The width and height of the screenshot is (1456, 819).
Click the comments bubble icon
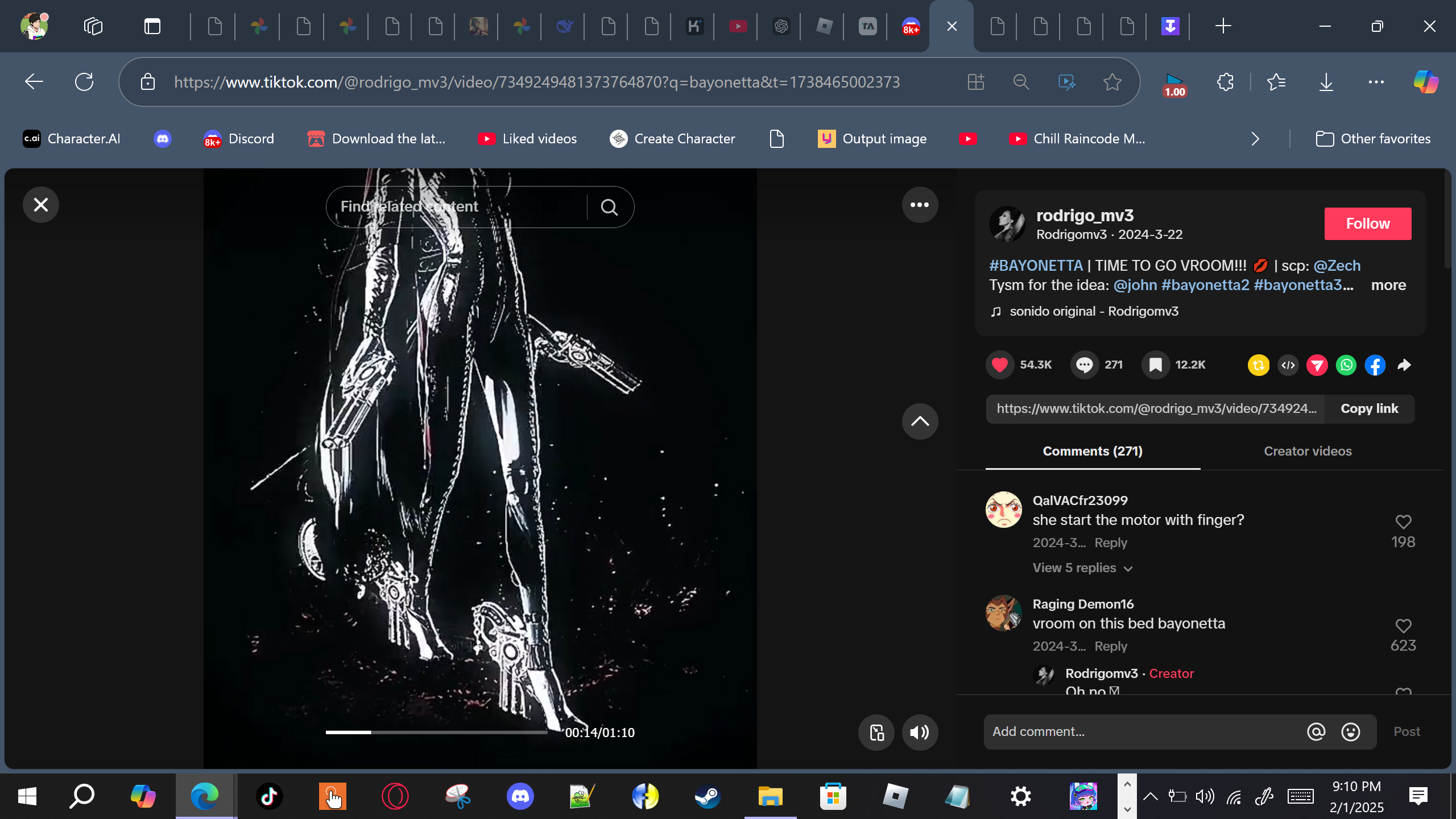click(1084, 365)
